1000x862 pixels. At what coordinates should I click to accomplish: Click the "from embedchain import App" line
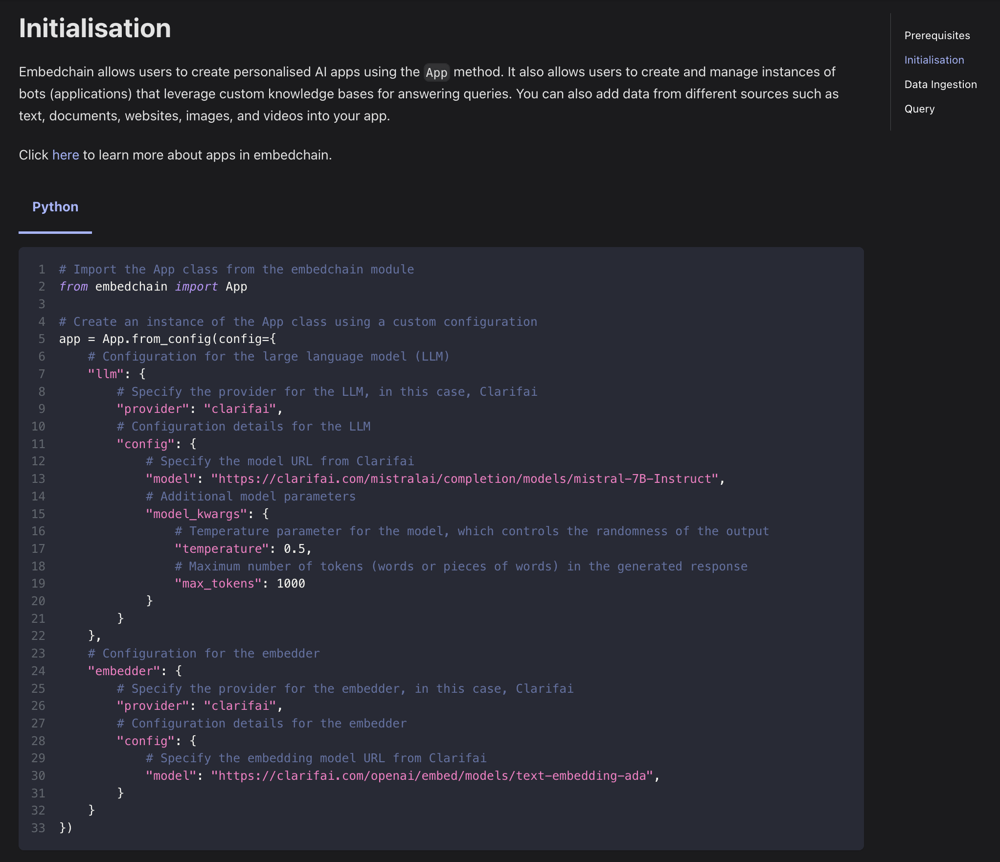tap(153, 287)
